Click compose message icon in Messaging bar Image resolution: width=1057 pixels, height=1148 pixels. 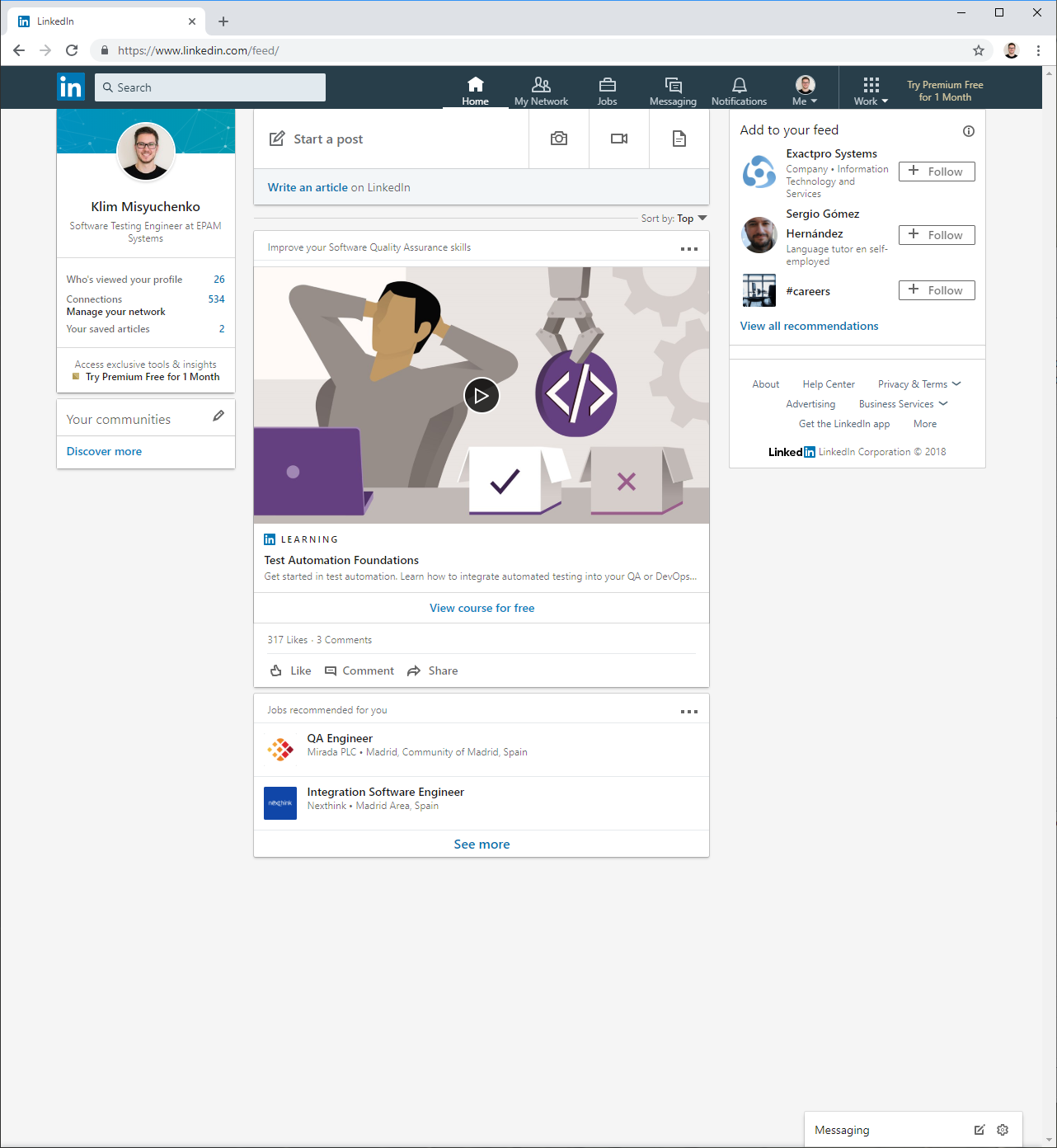point(979,1130)
